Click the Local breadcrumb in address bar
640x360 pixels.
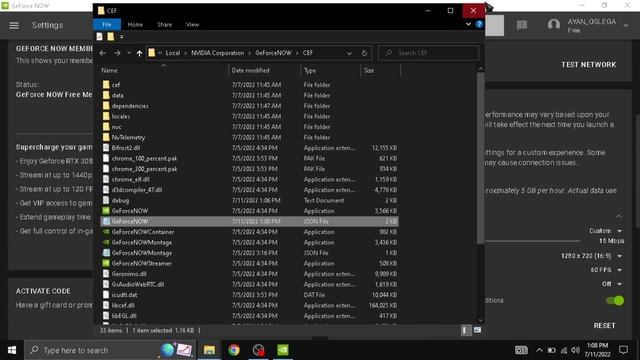tap(173, 53)
